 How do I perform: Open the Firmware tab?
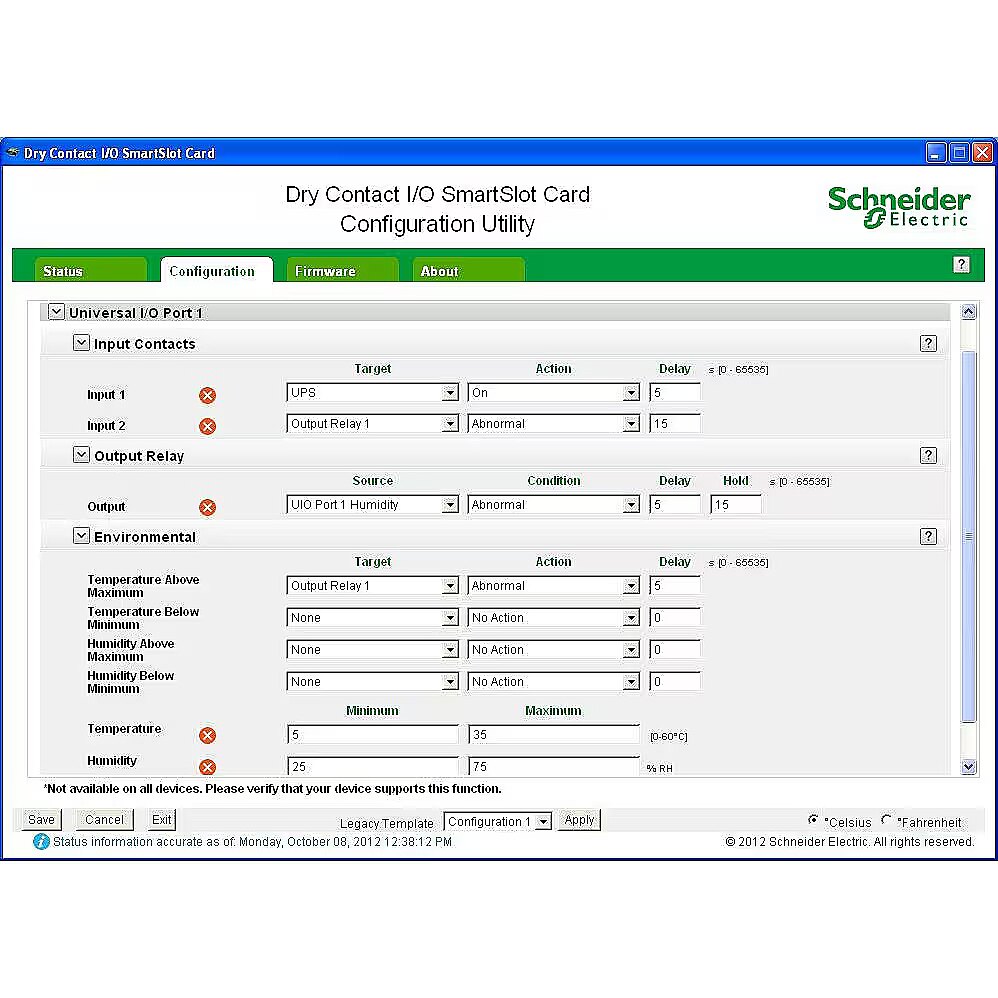click(x=342, y=270)
